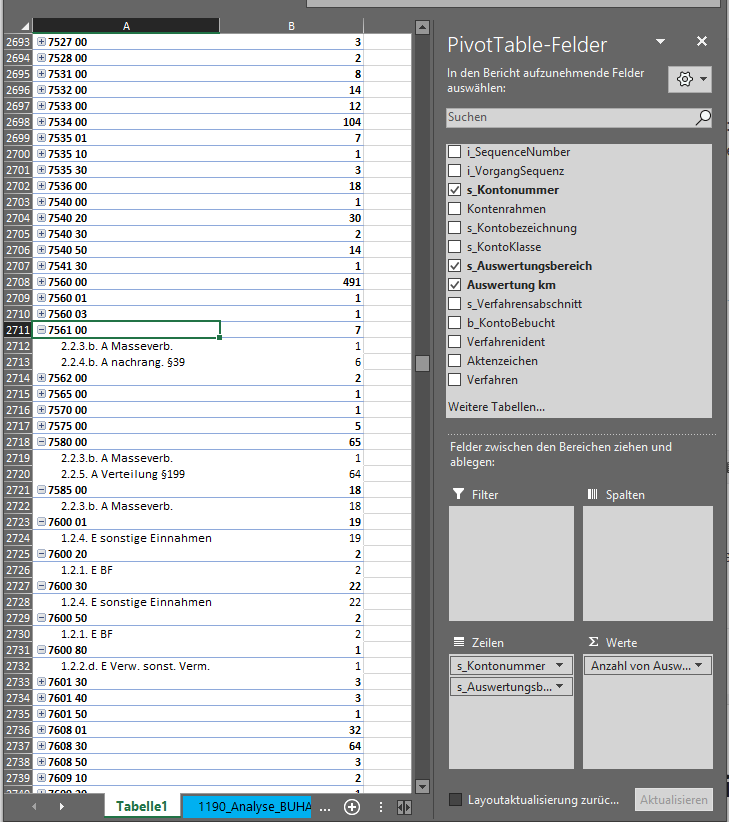The width and height of the screenshot is (729, 822).
Task: Click inside the Spalten drop area
Action: [x=648, y=563]
